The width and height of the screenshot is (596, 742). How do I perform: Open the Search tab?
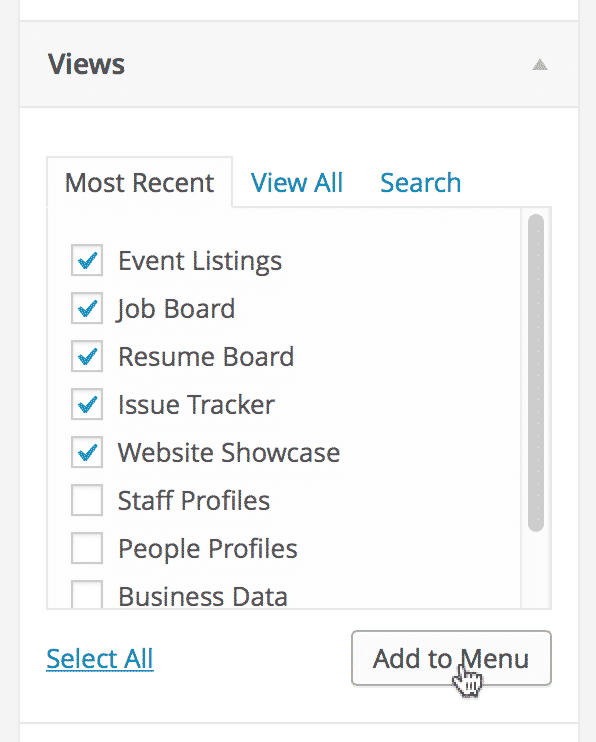click(420, 183)
